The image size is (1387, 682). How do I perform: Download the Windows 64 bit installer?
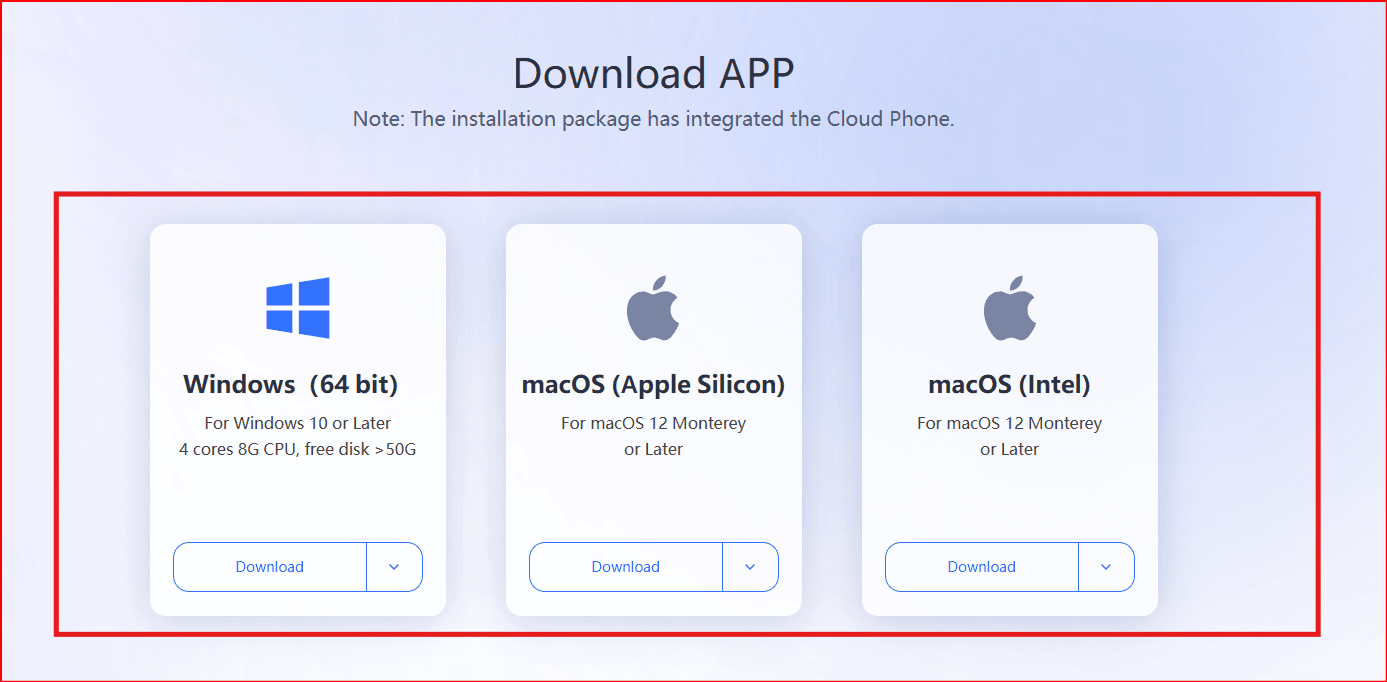(x=270, y=567)
